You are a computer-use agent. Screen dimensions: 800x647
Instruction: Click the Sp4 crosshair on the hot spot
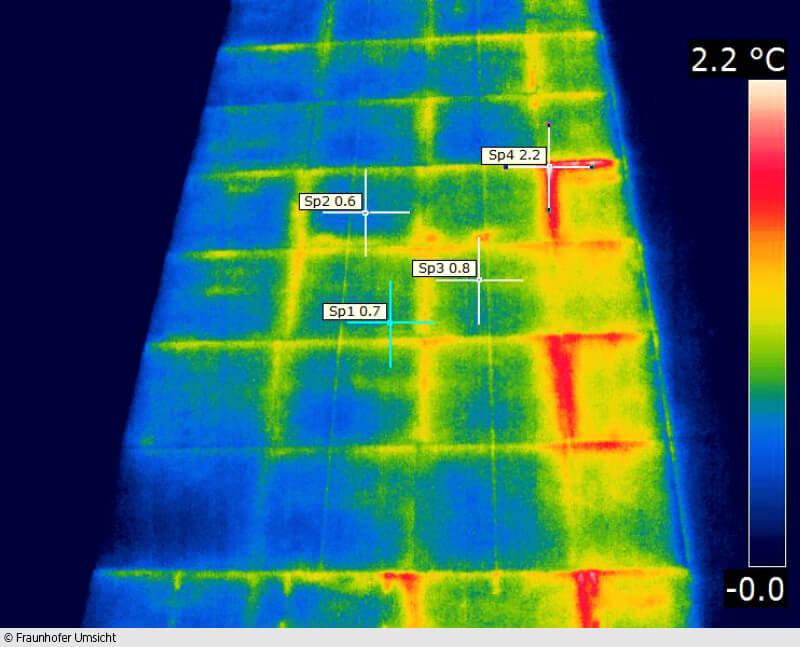[549, 166]
